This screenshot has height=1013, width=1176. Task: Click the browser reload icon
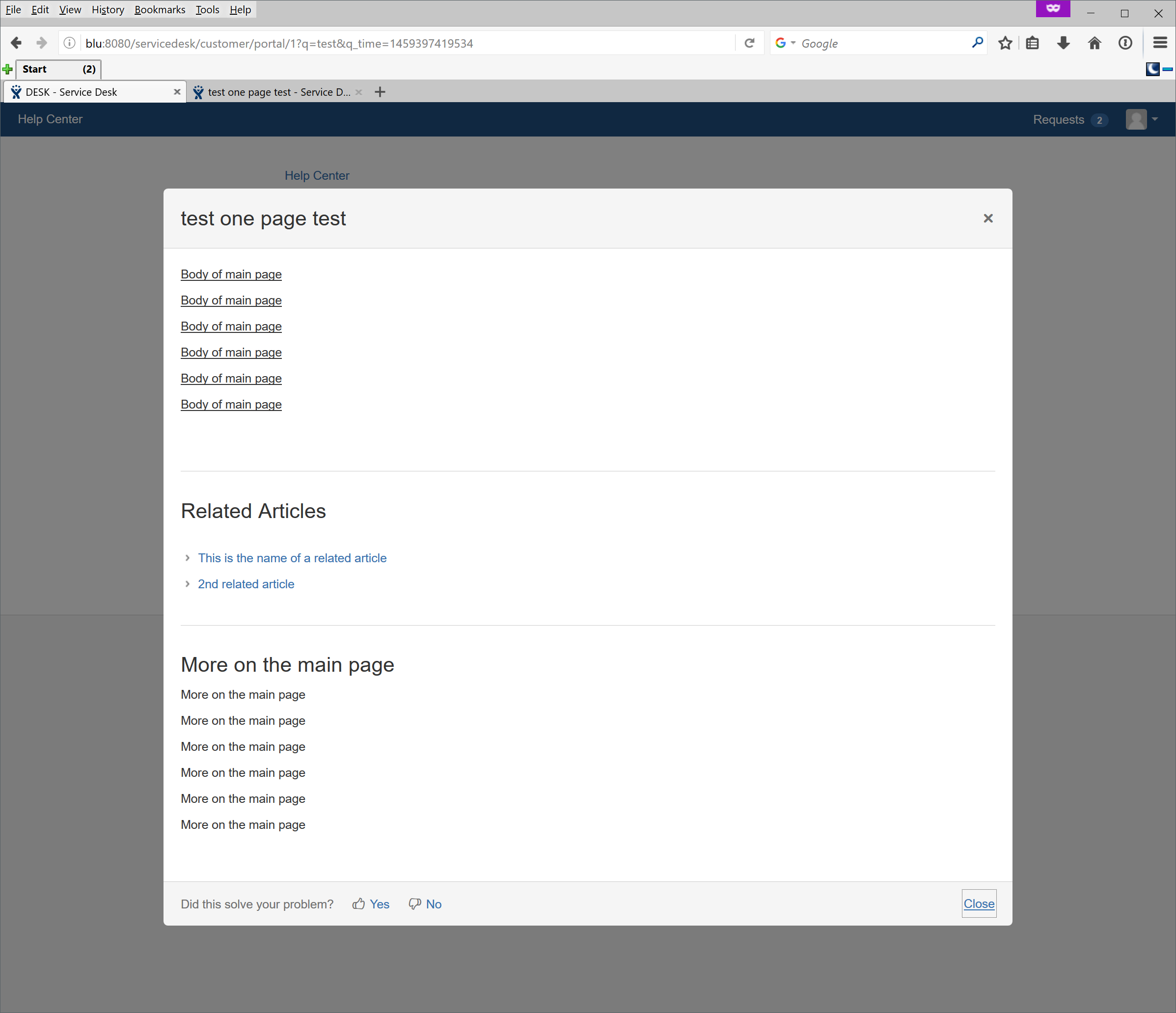[749, 43]
